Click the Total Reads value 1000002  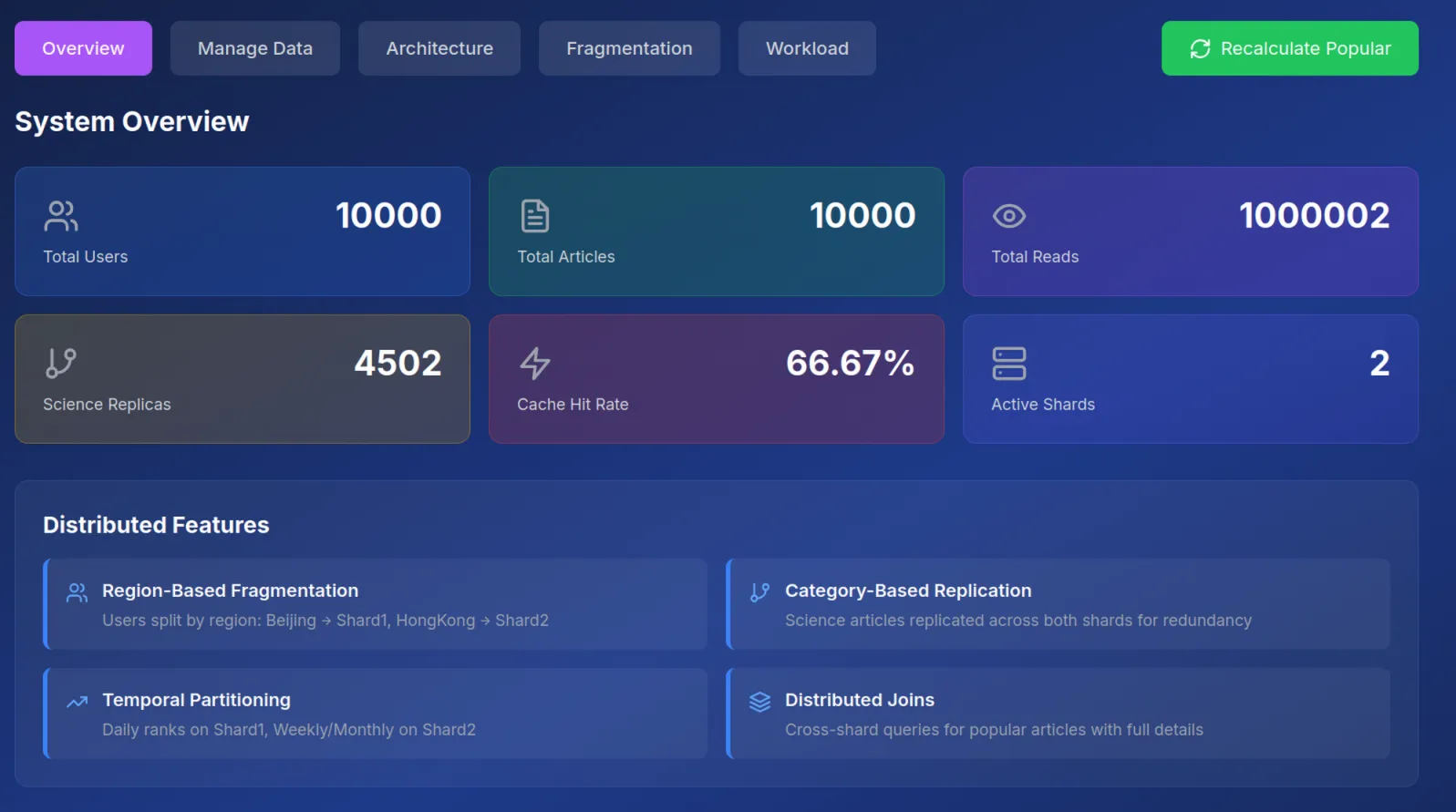1315,216
